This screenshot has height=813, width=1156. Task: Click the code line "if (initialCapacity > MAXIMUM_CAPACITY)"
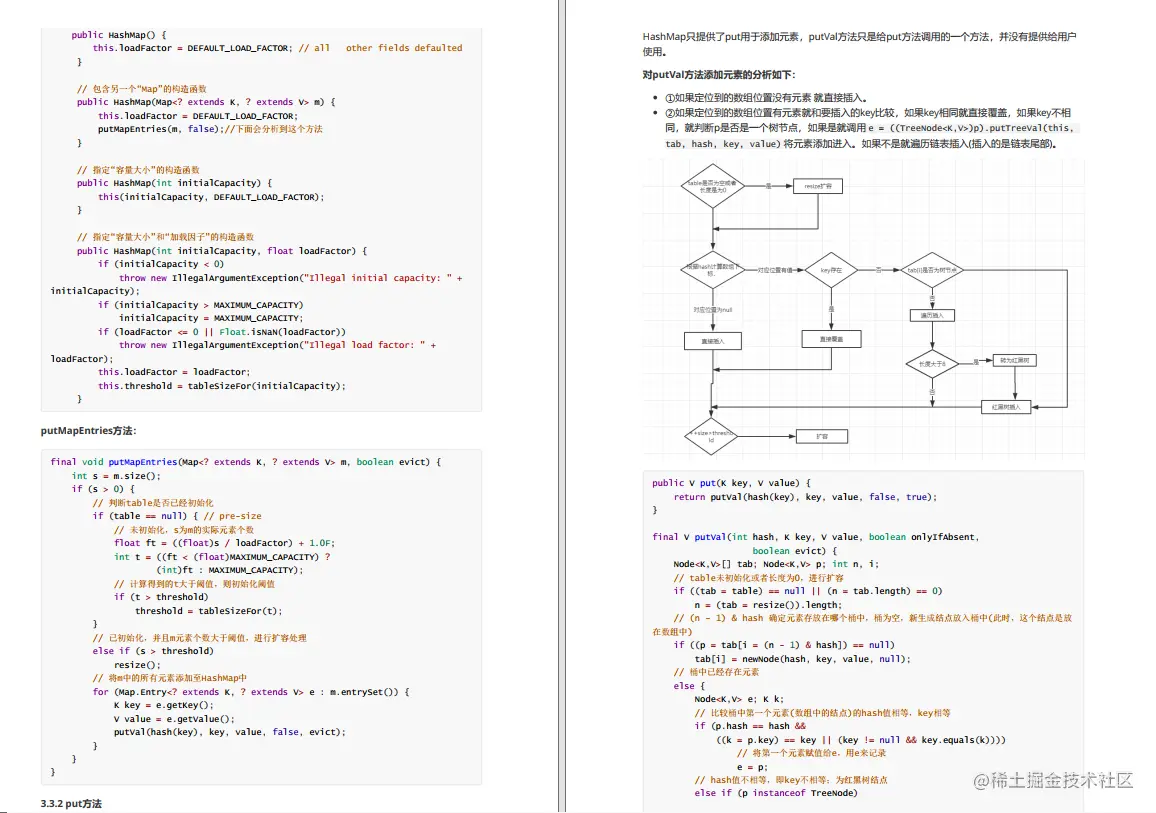click(201, 304)
